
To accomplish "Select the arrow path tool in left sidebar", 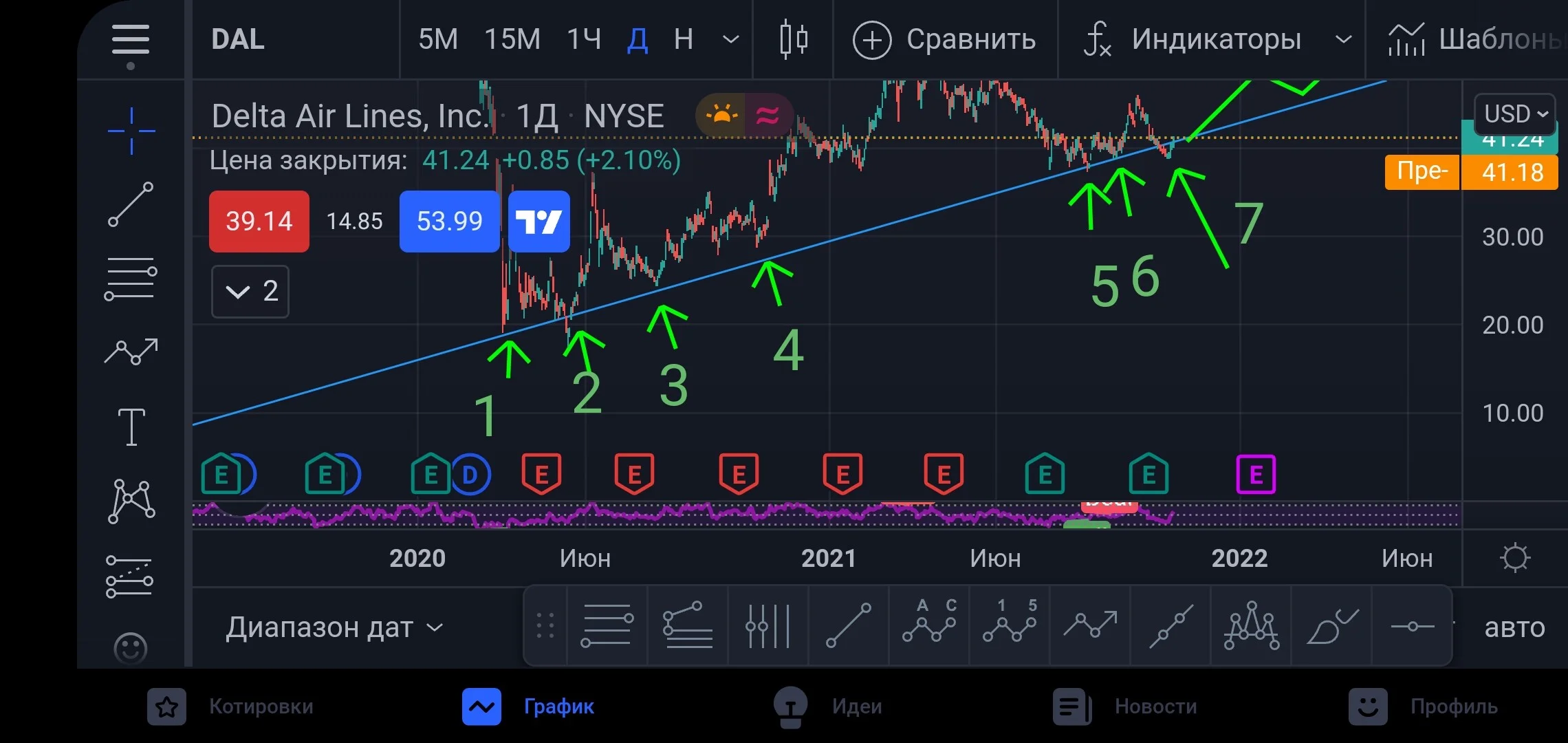I will (131, 352).
